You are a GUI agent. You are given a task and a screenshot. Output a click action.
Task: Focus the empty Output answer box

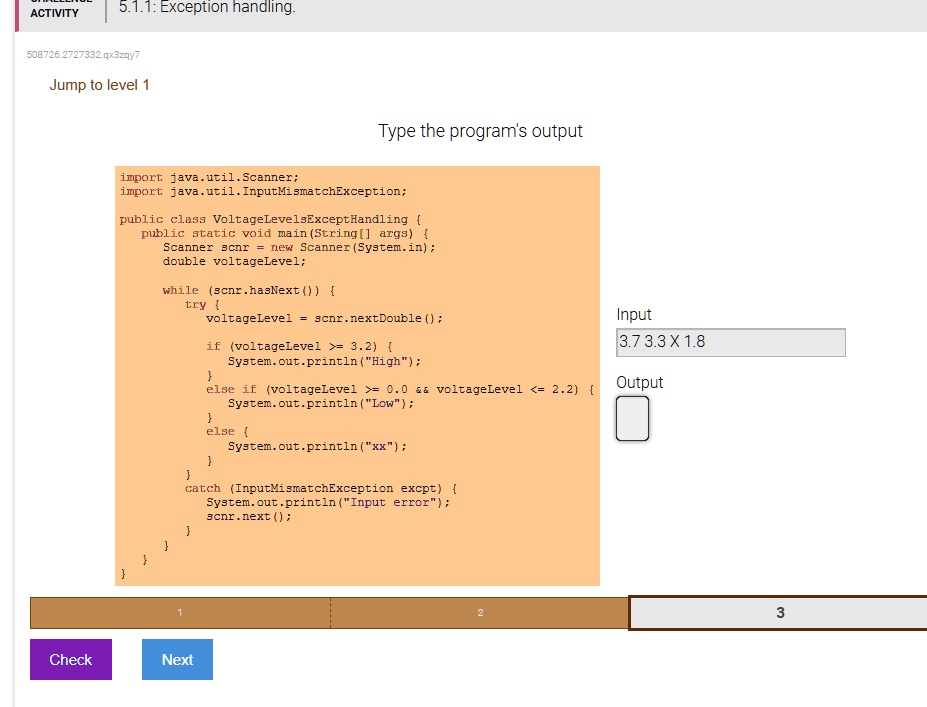tap(632, 418)
